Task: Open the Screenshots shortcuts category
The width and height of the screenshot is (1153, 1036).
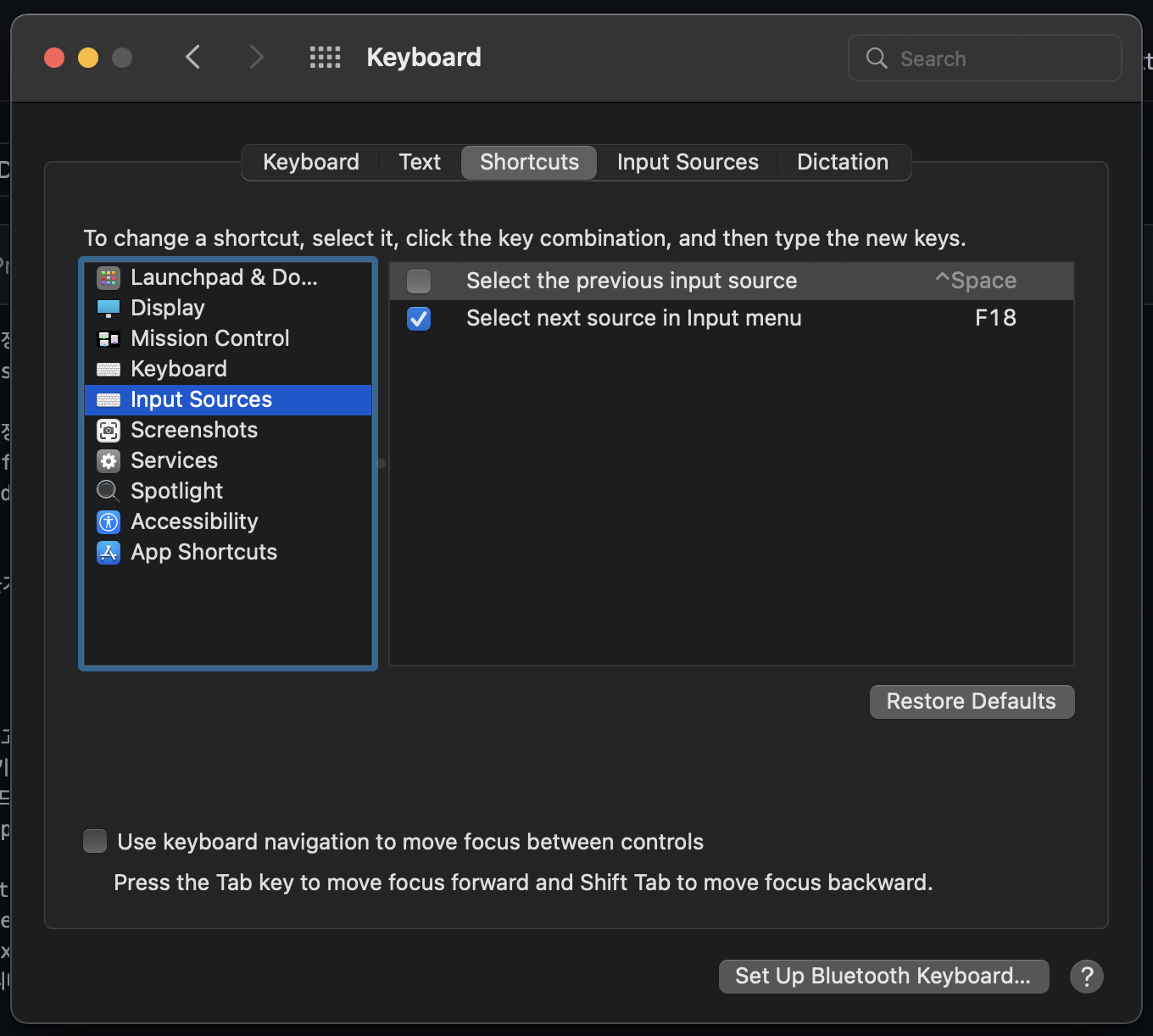Action: tap(109, 430)
